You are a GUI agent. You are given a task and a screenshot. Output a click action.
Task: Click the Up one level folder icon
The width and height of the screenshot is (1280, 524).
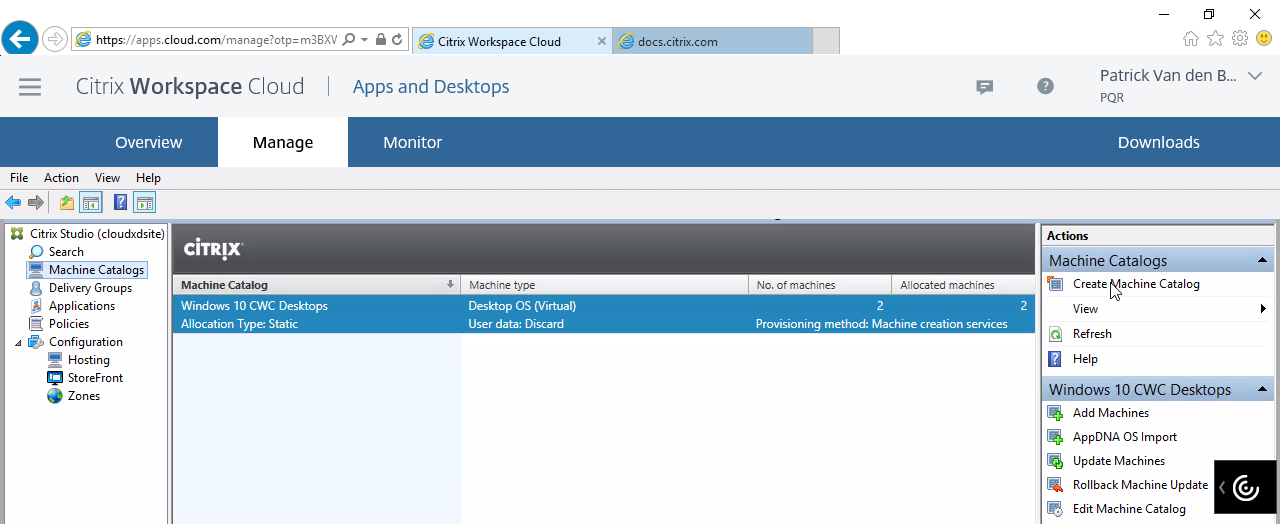tap(67, 203)
